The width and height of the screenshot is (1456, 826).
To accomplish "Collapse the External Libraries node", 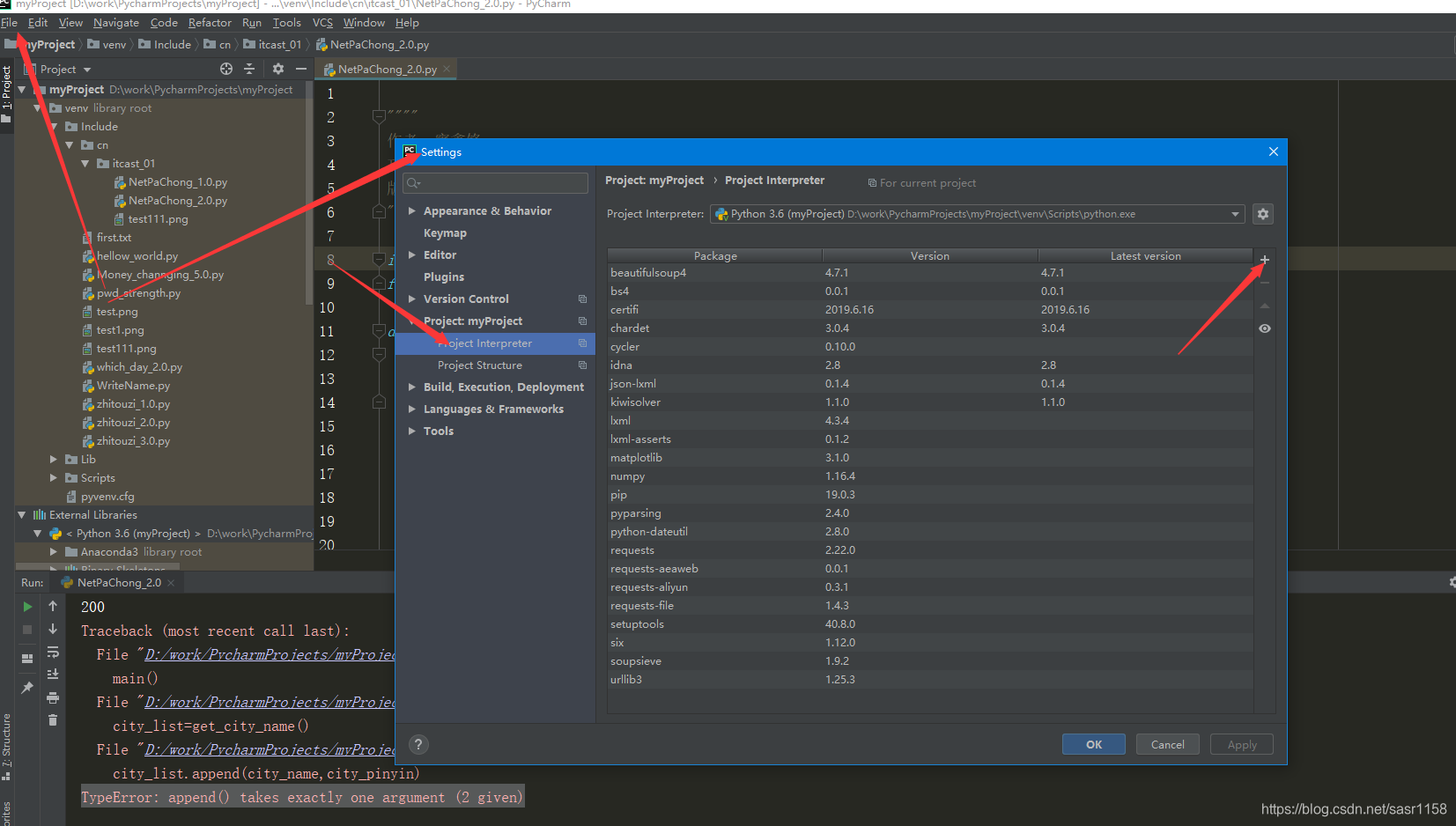I will [21, 515].
